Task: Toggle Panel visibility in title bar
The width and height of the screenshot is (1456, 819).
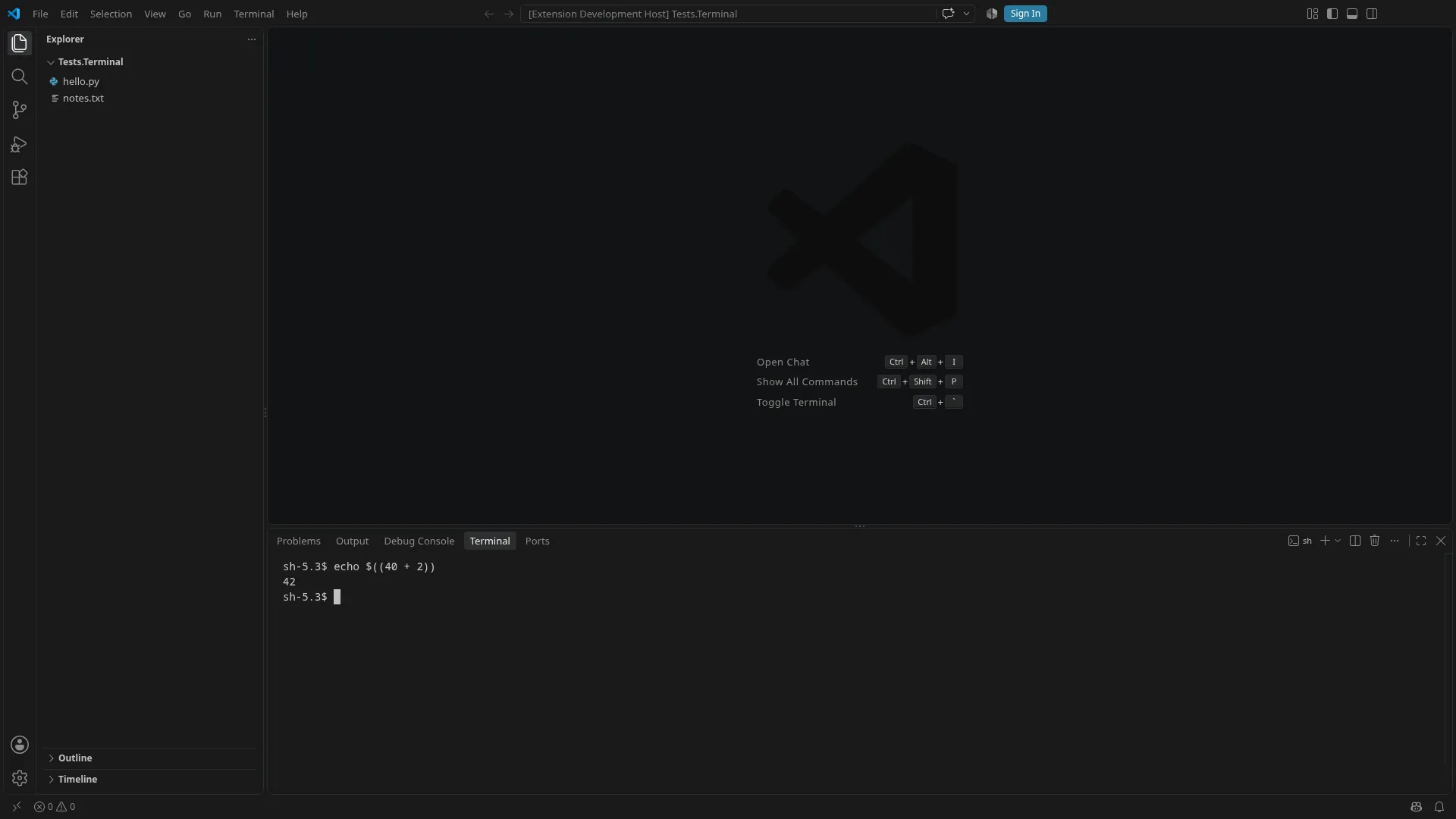Action: coord(1352,14)
